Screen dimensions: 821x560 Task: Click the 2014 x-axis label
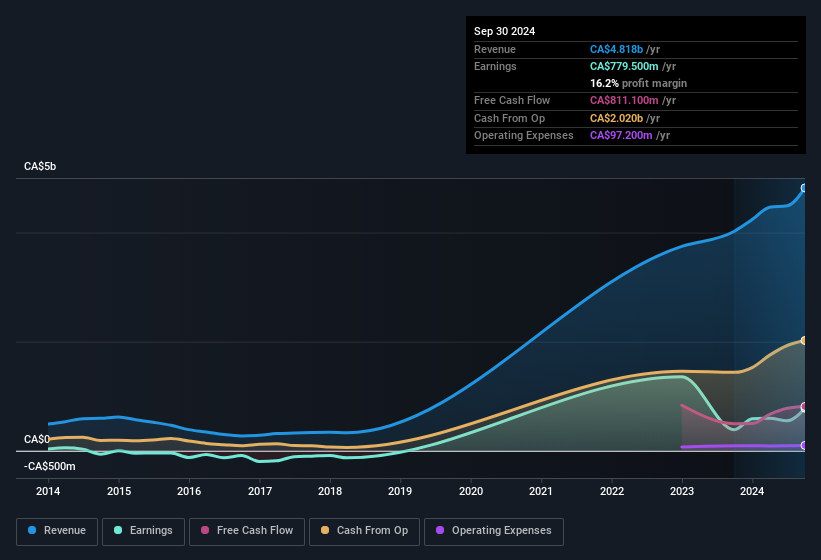48,491
